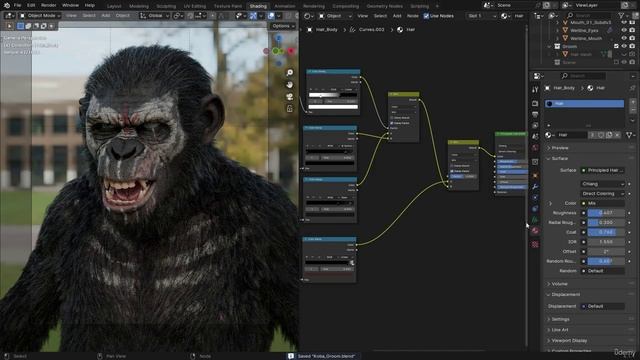
Task: Click the Hair material name field
Action: pos(571,135)
